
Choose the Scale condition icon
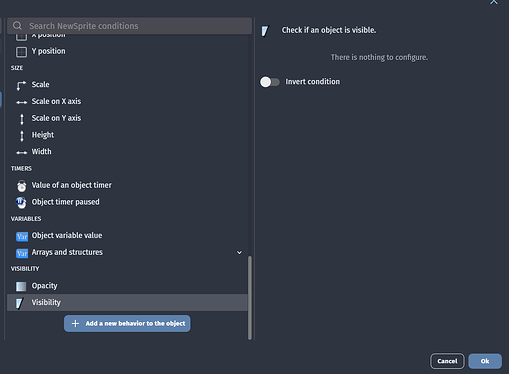point(21,85)
